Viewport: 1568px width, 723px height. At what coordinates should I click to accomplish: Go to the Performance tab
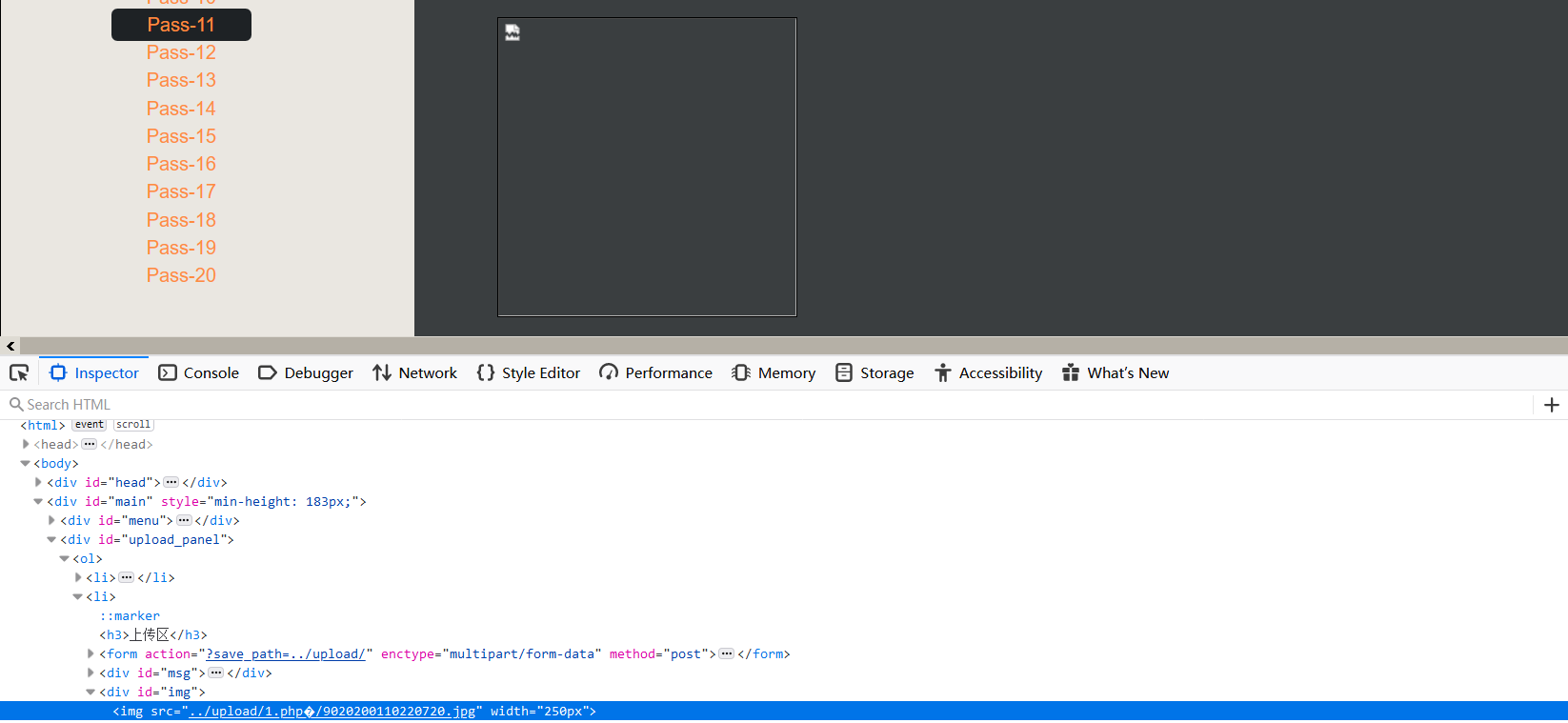pyautogui.click(x=656, y=372)
